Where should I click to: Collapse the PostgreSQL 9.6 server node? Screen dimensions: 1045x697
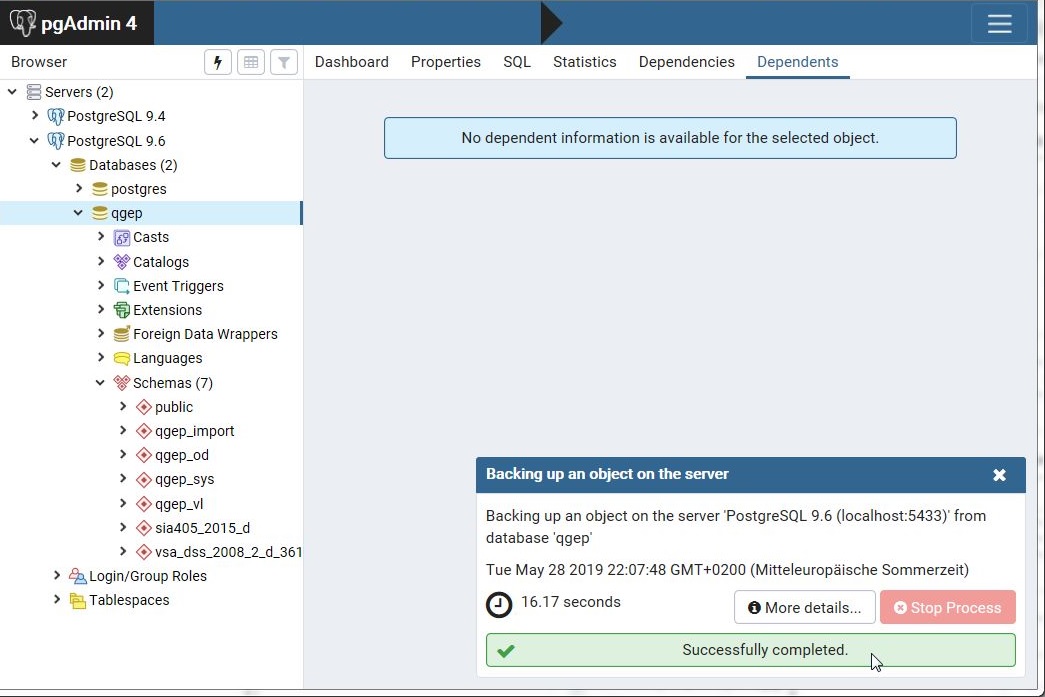coord(35,140)
